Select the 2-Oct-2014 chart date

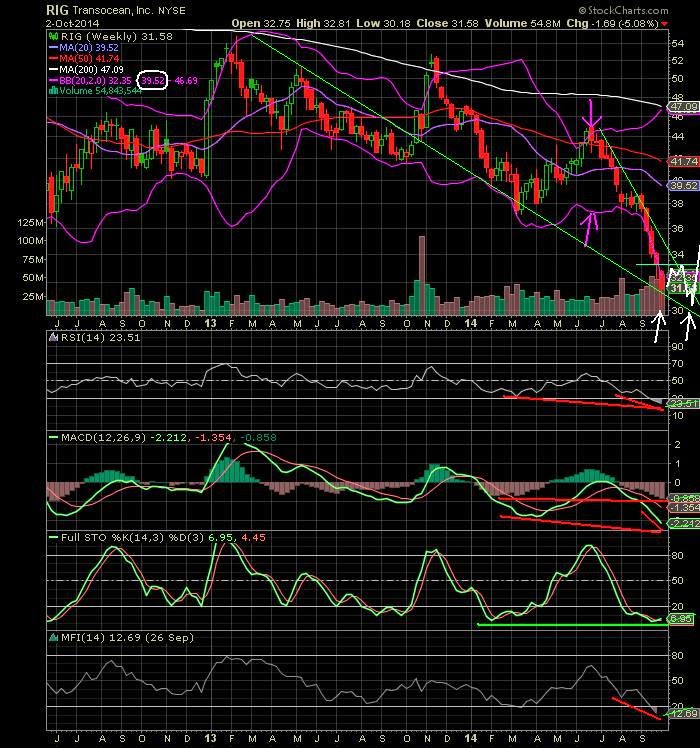point(73,23)
